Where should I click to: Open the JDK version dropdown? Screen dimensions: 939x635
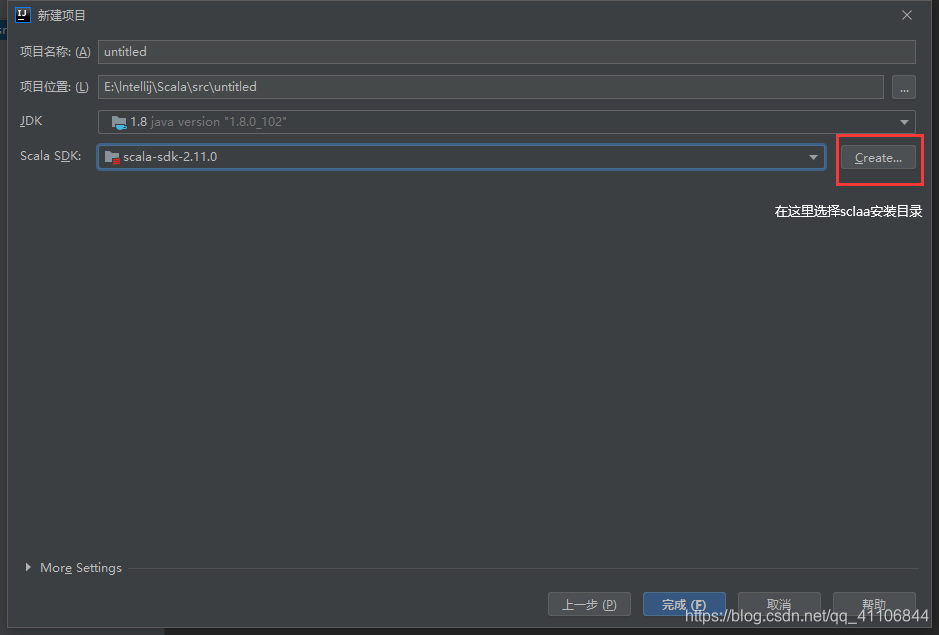(507, 122)
